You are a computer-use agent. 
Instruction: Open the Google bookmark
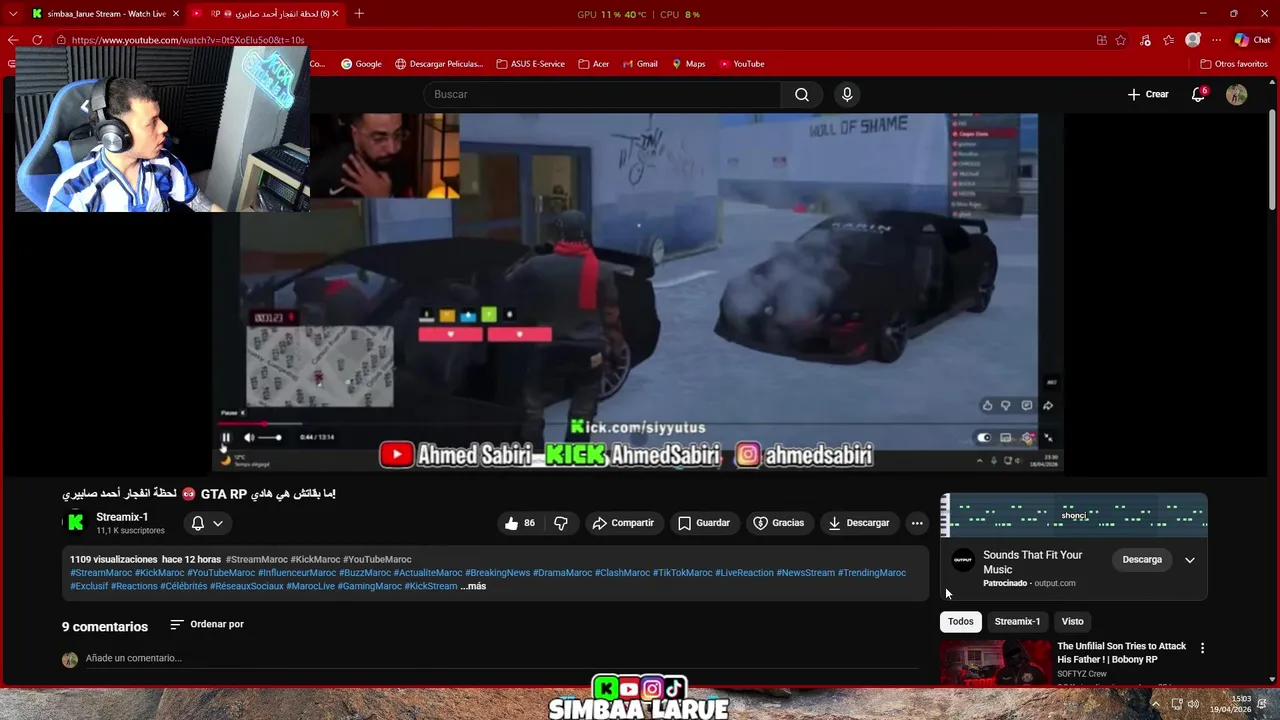[361, 64]
